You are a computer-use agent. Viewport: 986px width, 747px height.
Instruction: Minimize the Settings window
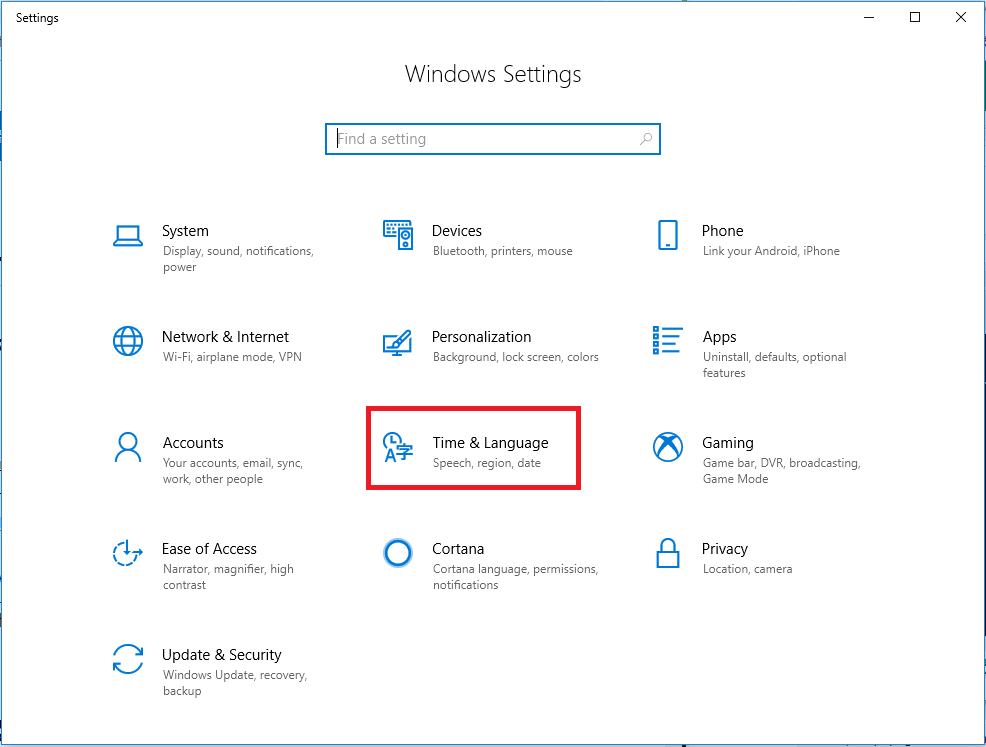(869, 18)
